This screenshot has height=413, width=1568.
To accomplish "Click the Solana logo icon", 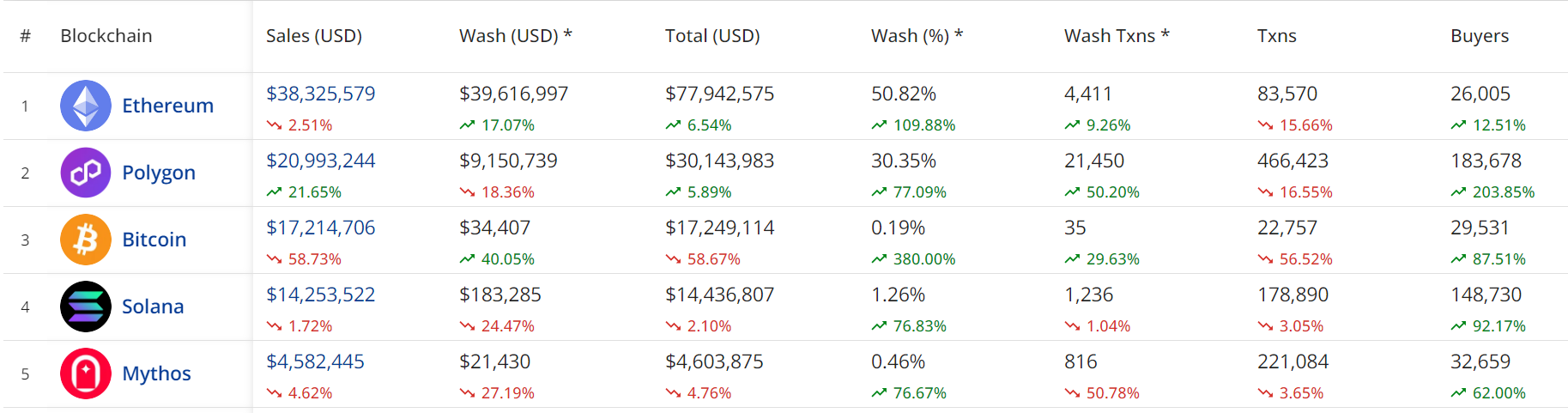I will coord(86,307).
